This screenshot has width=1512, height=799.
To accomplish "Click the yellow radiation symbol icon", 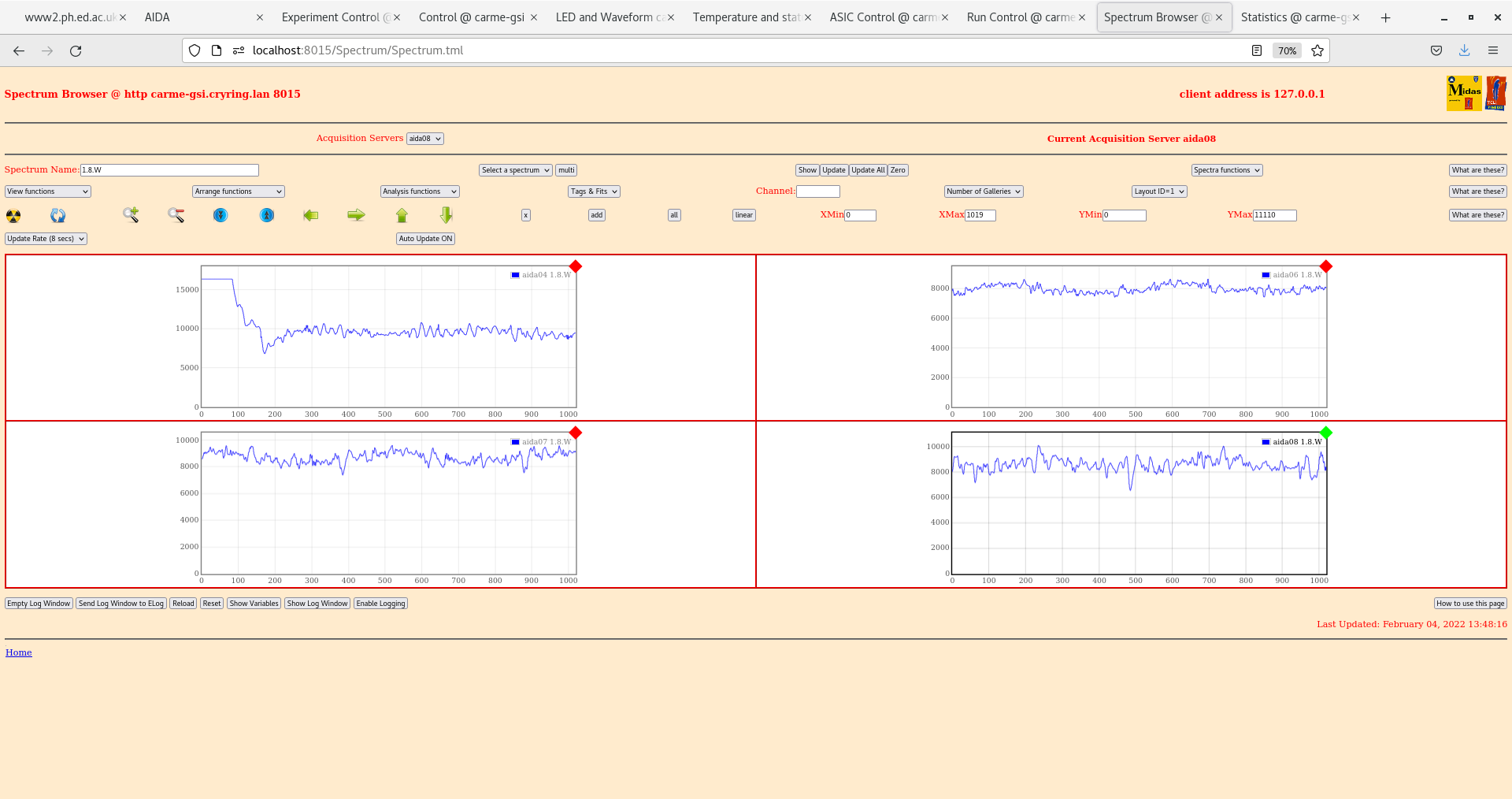I will 13,216.
